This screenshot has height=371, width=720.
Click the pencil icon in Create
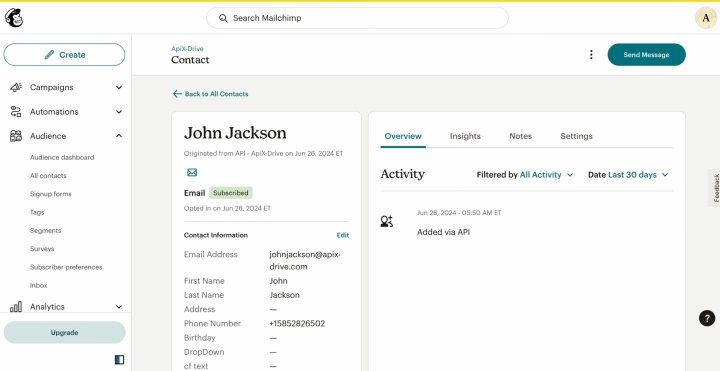pos(49,55)
